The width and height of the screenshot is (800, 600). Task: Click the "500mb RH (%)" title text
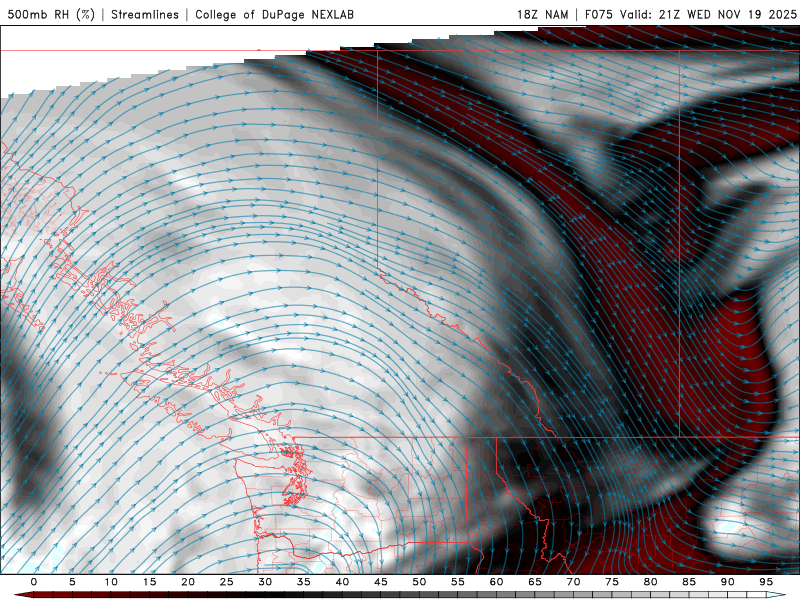tap(51, 14)
